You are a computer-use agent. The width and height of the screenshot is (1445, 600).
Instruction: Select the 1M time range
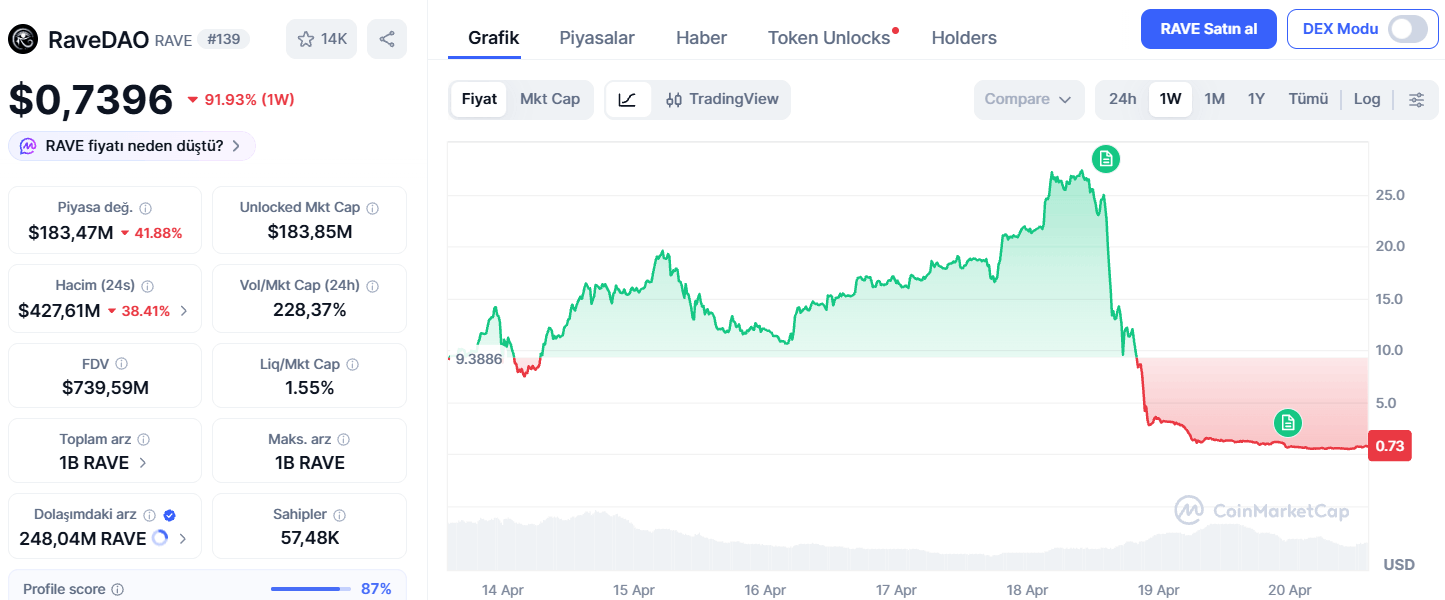pyautogui.click(x=1214, y=99)
